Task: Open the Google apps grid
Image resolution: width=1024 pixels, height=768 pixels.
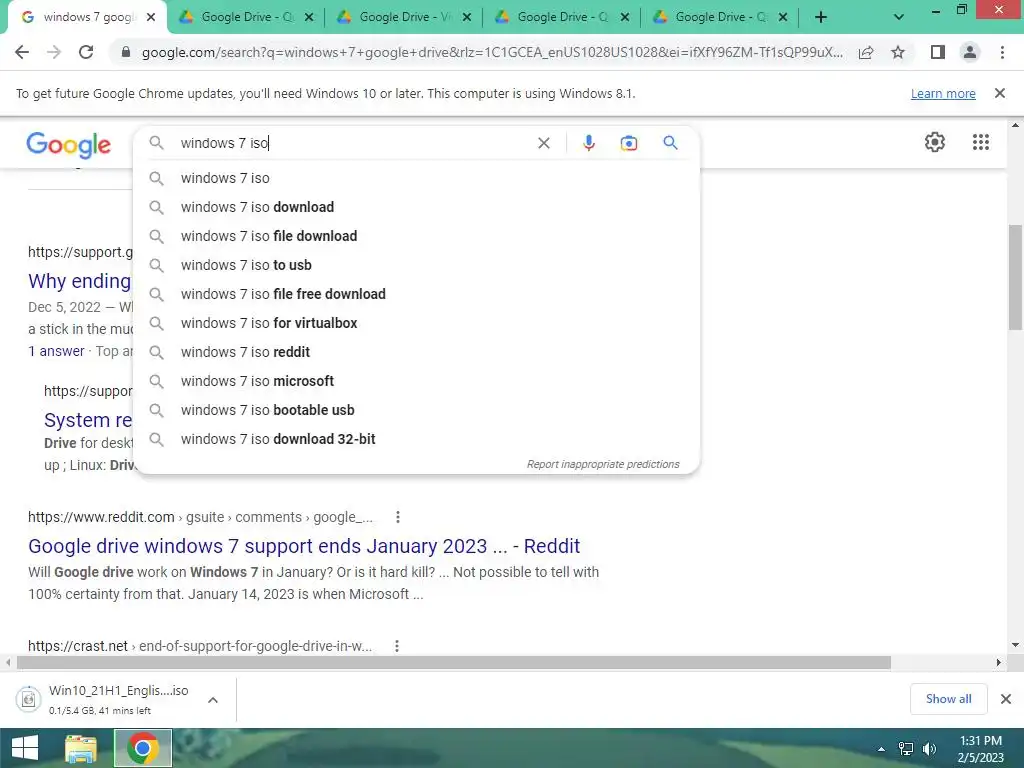Action: [x=980, y=142]
